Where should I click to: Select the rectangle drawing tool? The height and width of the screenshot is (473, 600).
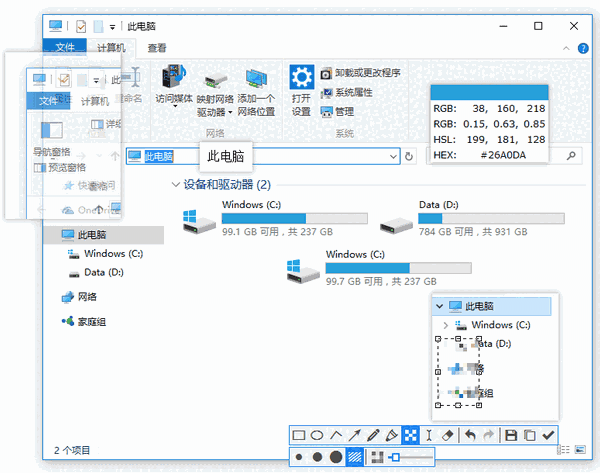coord(299,435)
